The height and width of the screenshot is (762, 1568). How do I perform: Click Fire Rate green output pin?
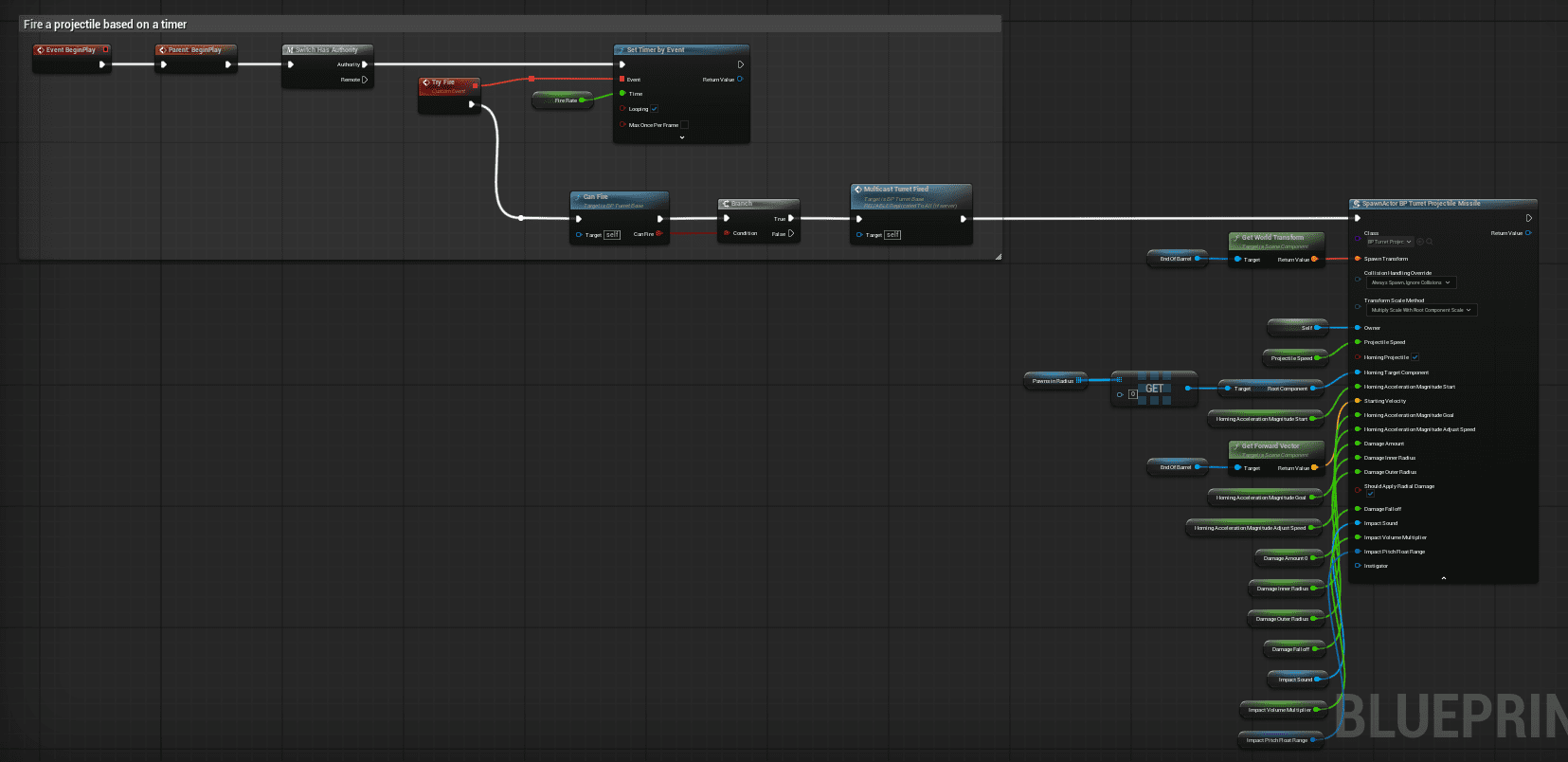582,100
